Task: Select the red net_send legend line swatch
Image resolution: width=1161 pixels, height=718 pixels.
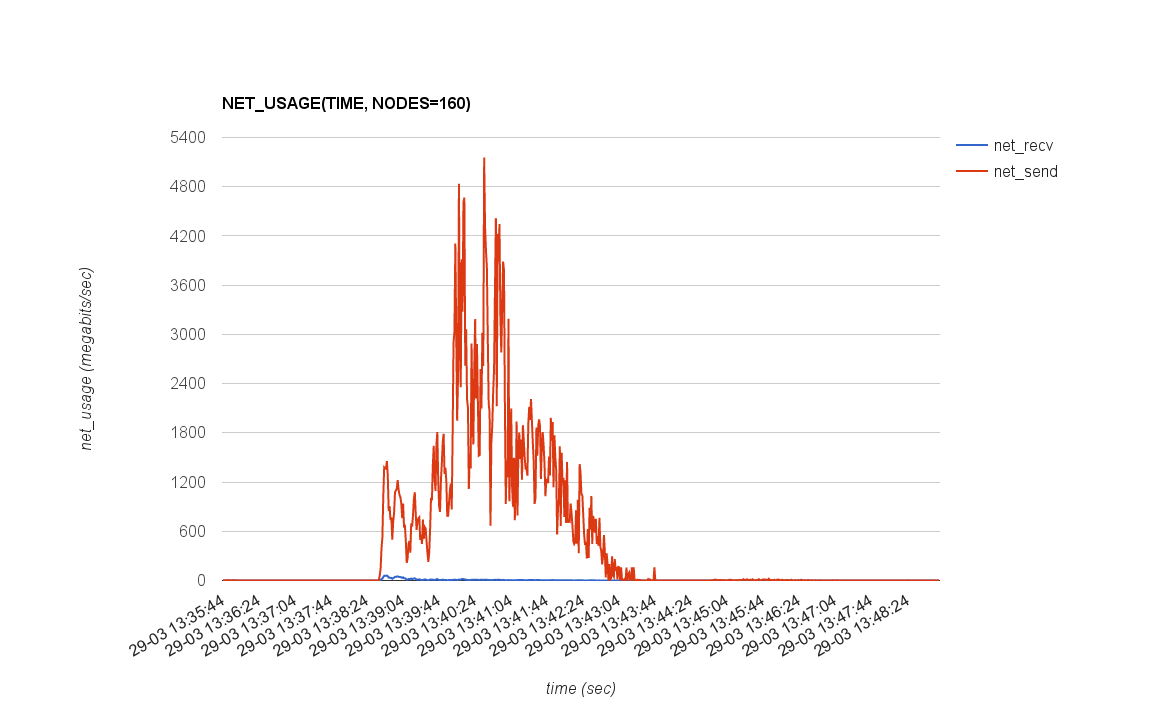Action: [x=970, y=172]
